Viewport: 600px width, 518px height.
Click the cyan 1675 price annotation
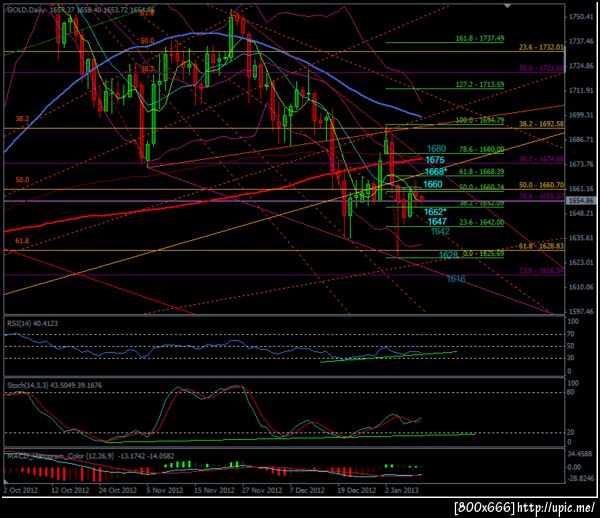point(435,160)
